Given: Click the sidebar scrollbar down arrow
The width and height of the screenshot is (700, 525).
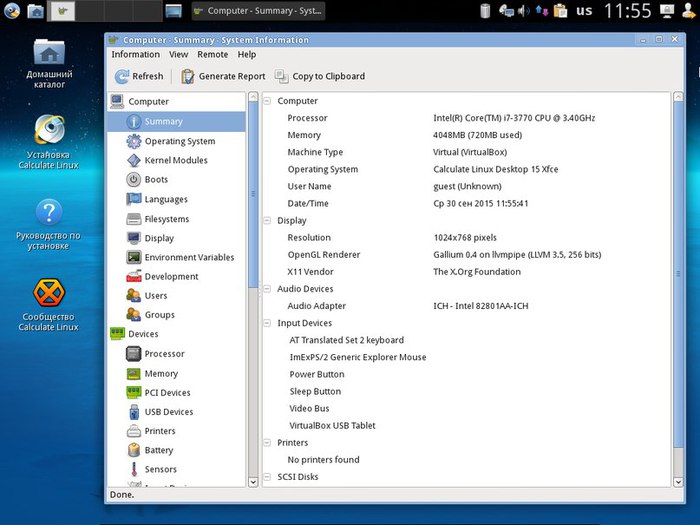Looking at the screenshot, I should [253, 482].
